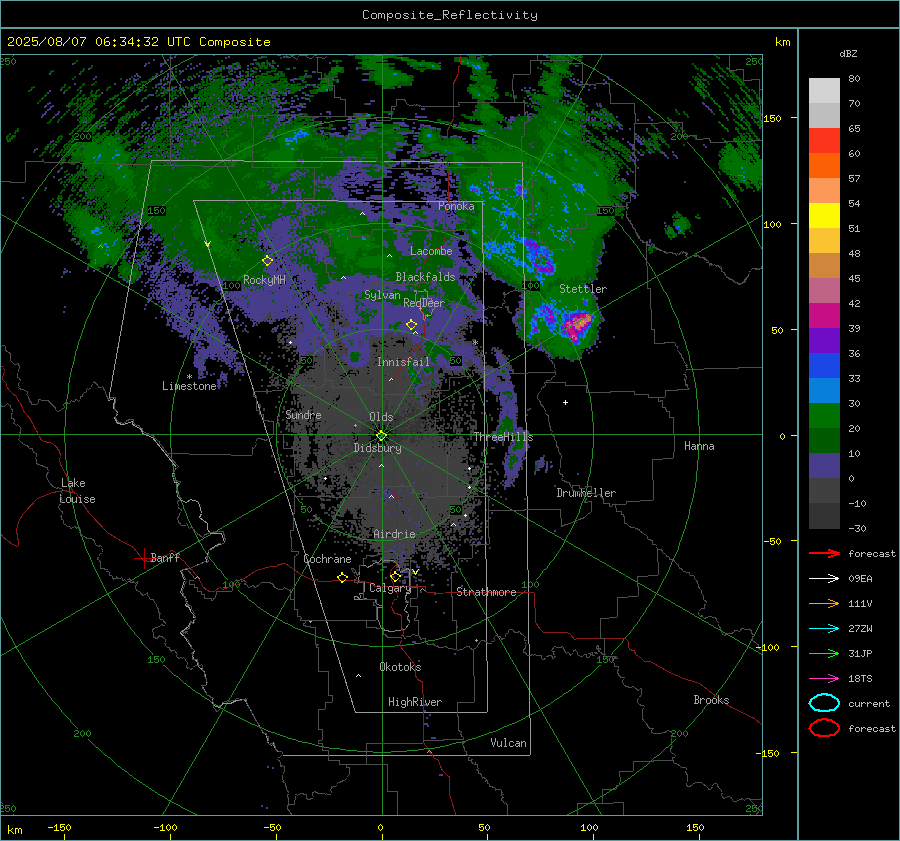Click the Brooks town label
Viewport: 900px width, 841px height.
tap(711, 700)
